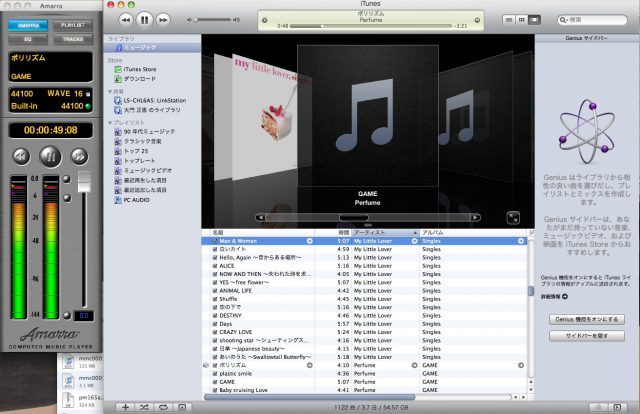This screenshot has height=414, width=640.
Task: Click Amarra's 00 level display box
Action: pyautogui.click(x=84, y=316)
